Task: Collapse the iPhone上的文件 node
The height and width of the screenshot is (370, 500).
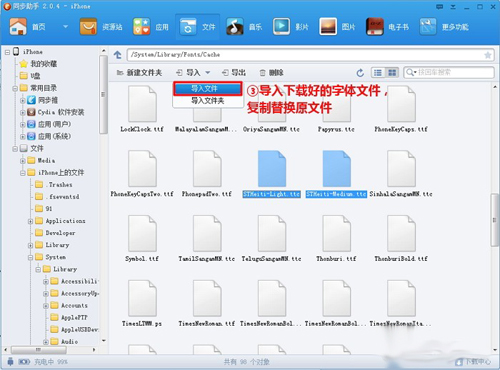Action: pyautogui.click(x=23, y=173)
